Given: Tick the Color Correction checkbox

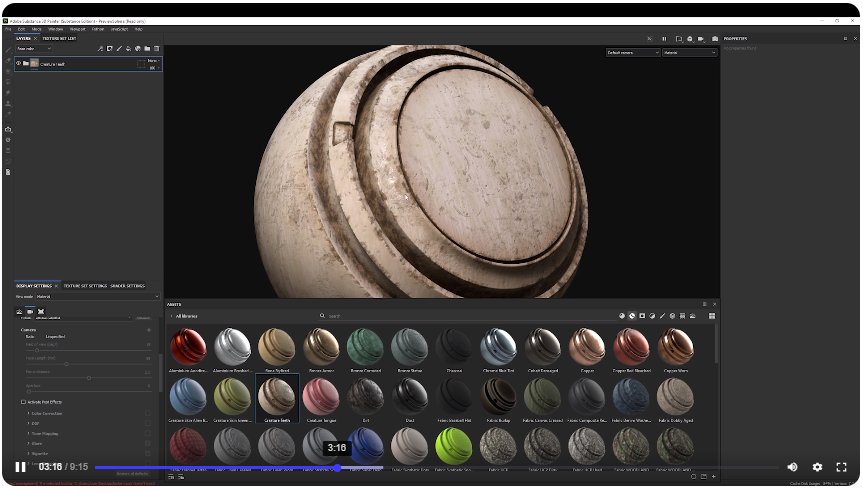Looking at the screenshot, I should 148,413.
